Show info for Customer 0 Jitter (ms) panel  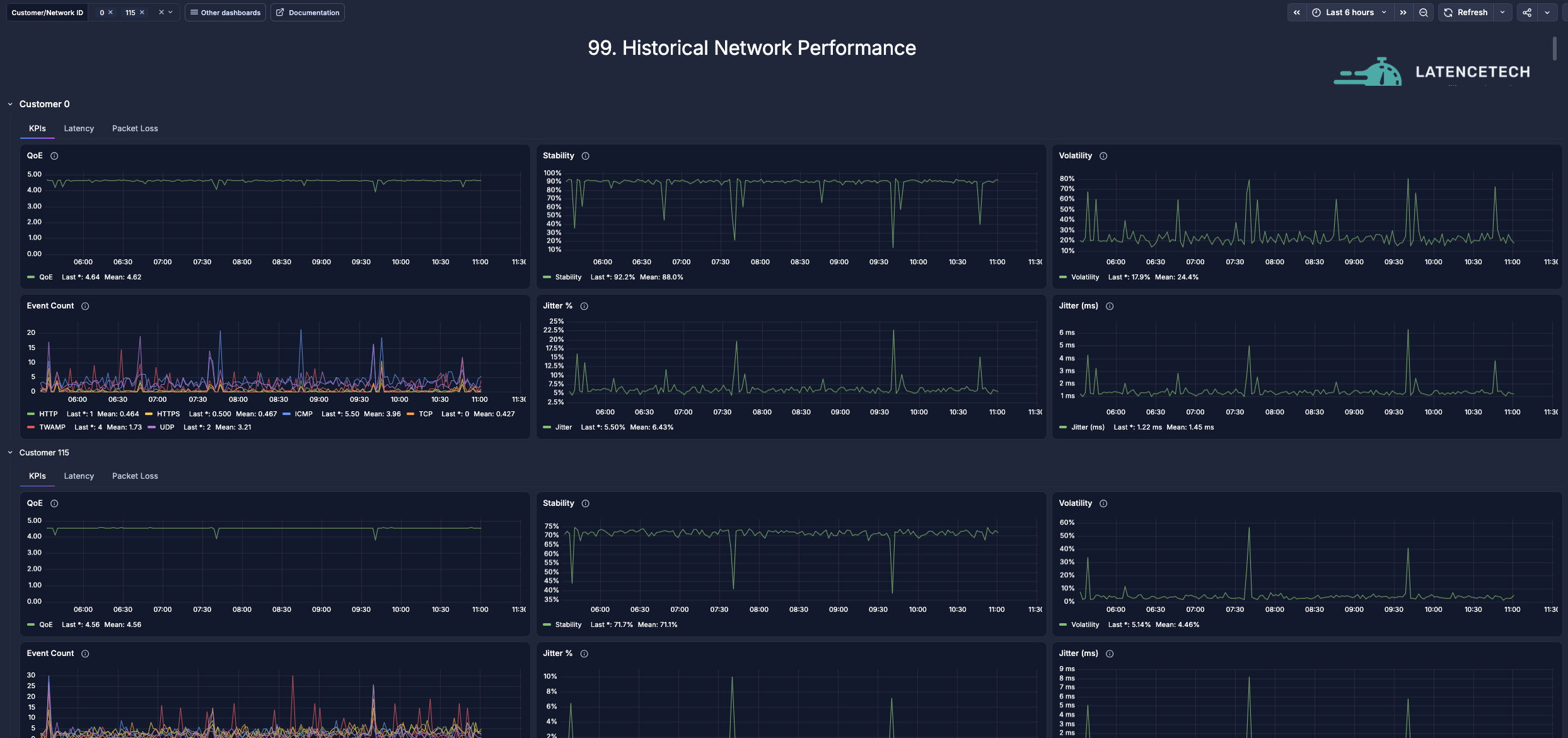[x=1110, y=306]
